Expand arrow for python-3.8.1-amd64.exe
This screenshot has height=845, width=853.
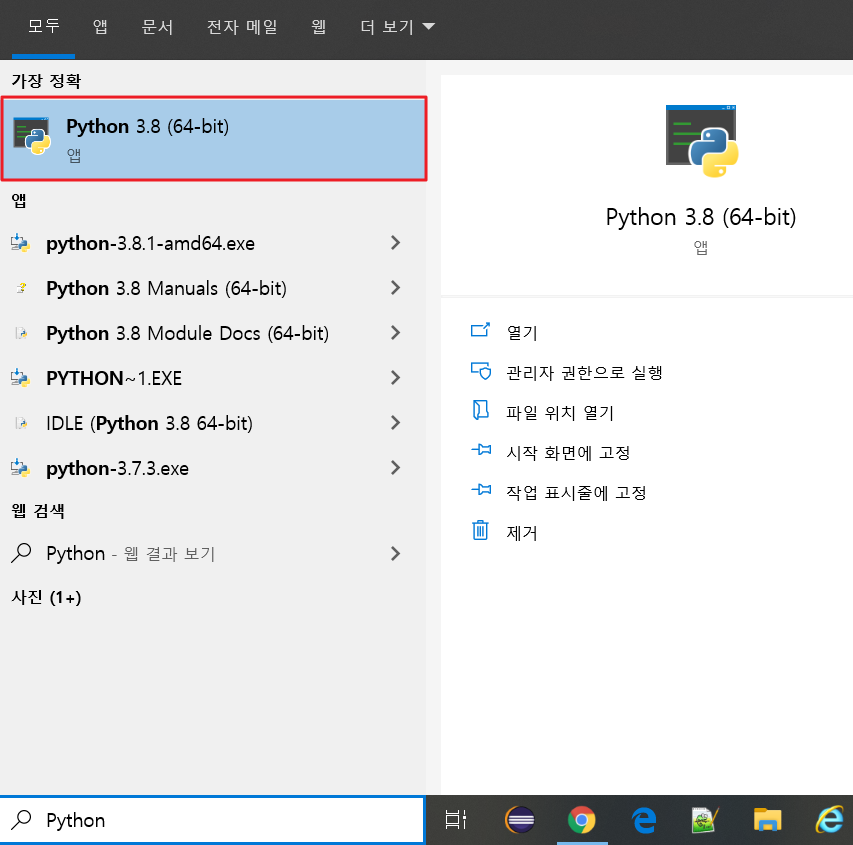point(395,243)
